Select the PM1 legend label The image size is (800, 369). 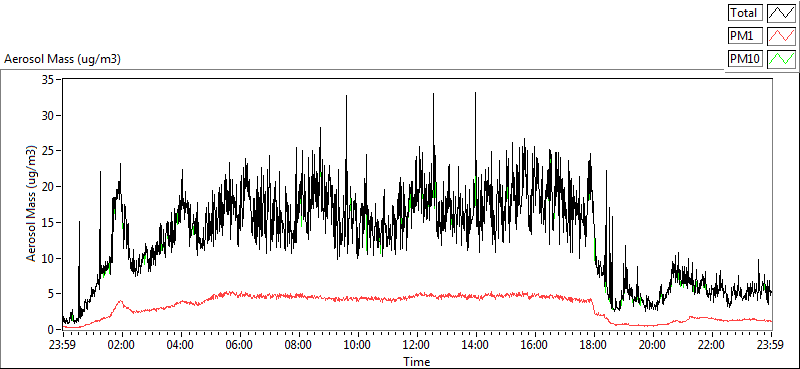tap(745, 36)
